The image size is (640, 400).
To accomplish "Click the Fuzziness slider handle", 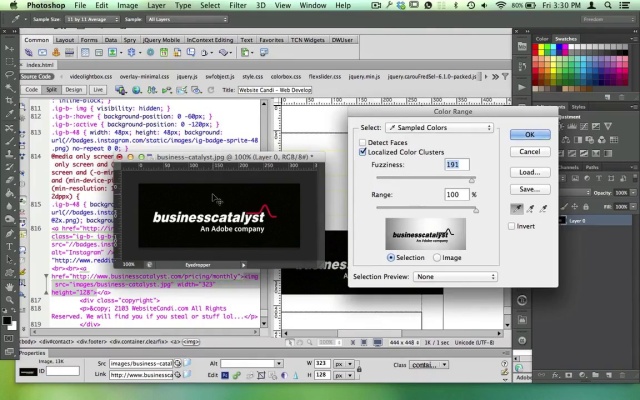I will (472, 180).
